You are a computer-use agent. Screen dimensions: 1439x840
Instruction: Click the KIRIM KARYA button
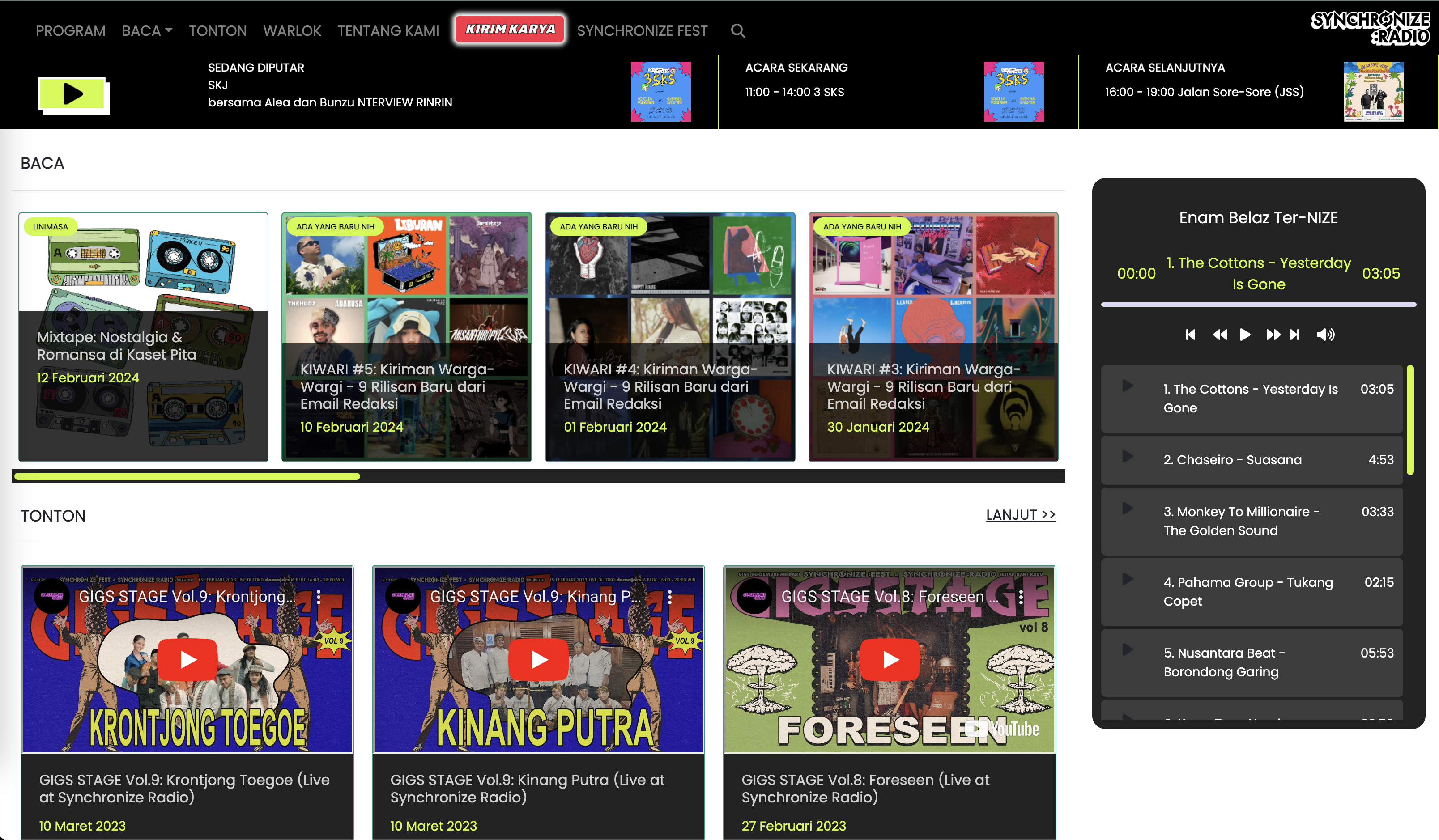510,29
